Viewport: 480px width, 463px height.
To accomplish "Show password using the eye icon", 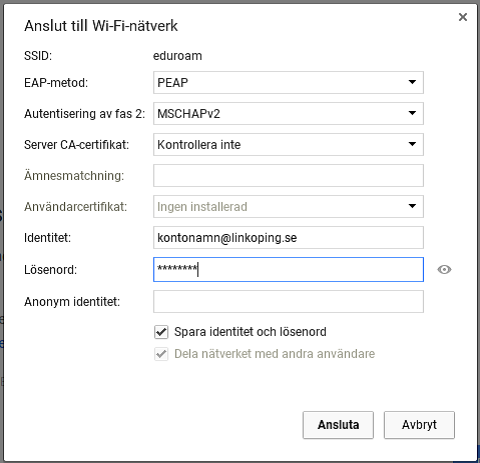I will [x=444, y=269].
